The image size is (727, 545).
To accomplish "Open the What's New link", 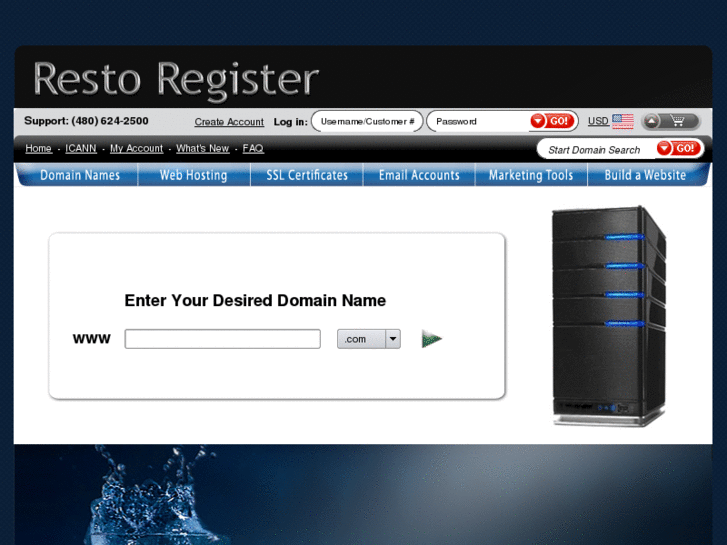I will 203,148.
